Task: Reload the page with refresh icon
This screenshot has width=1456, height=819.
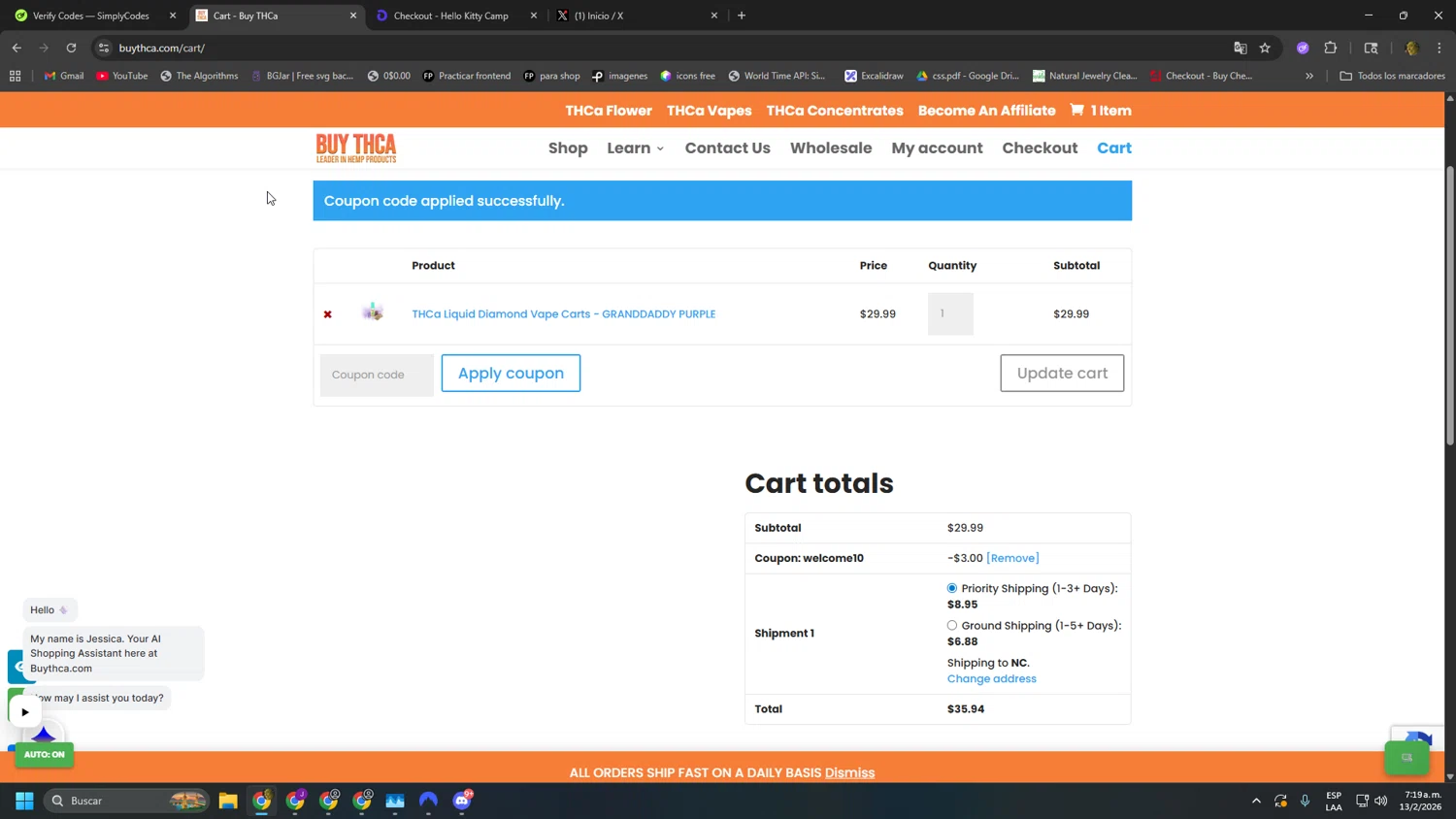Action: click(71, 48)
